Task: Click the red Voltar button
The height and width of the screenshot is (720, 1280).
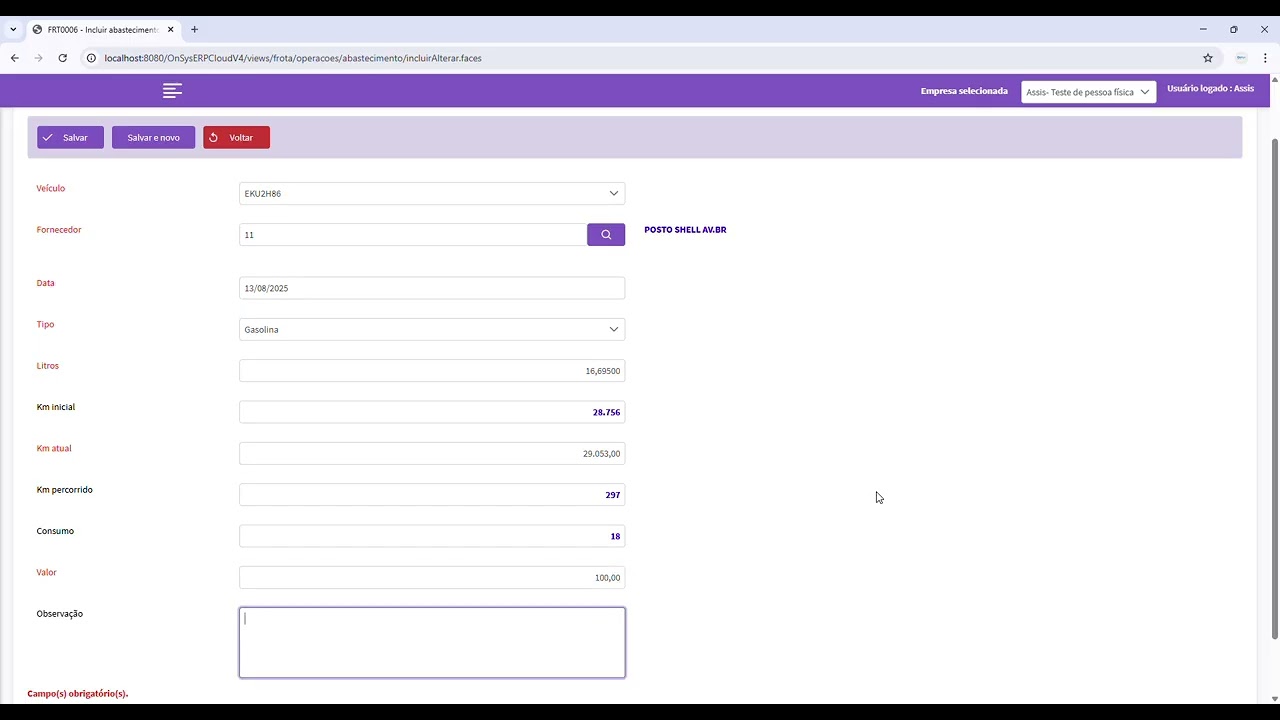Action: coord(236,137)
